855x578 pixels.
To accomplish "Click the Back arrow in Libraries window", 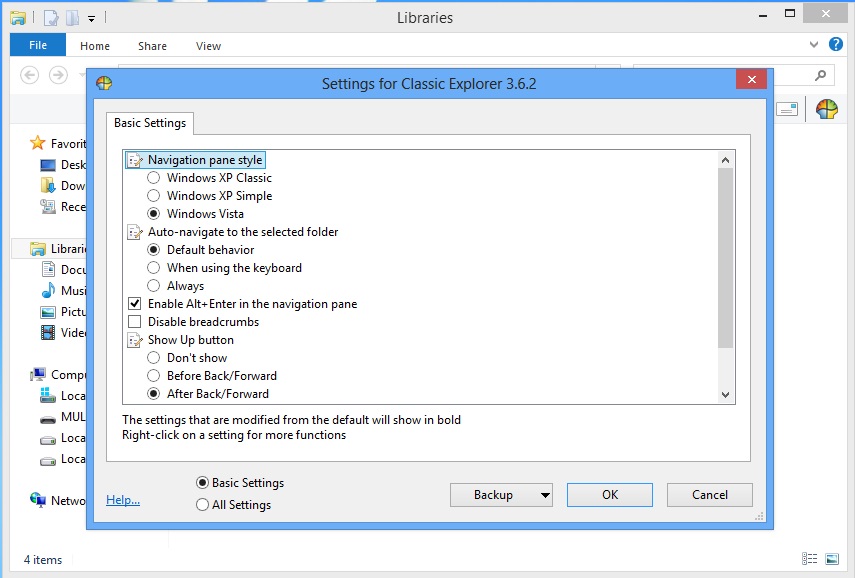I will [29, 75].
